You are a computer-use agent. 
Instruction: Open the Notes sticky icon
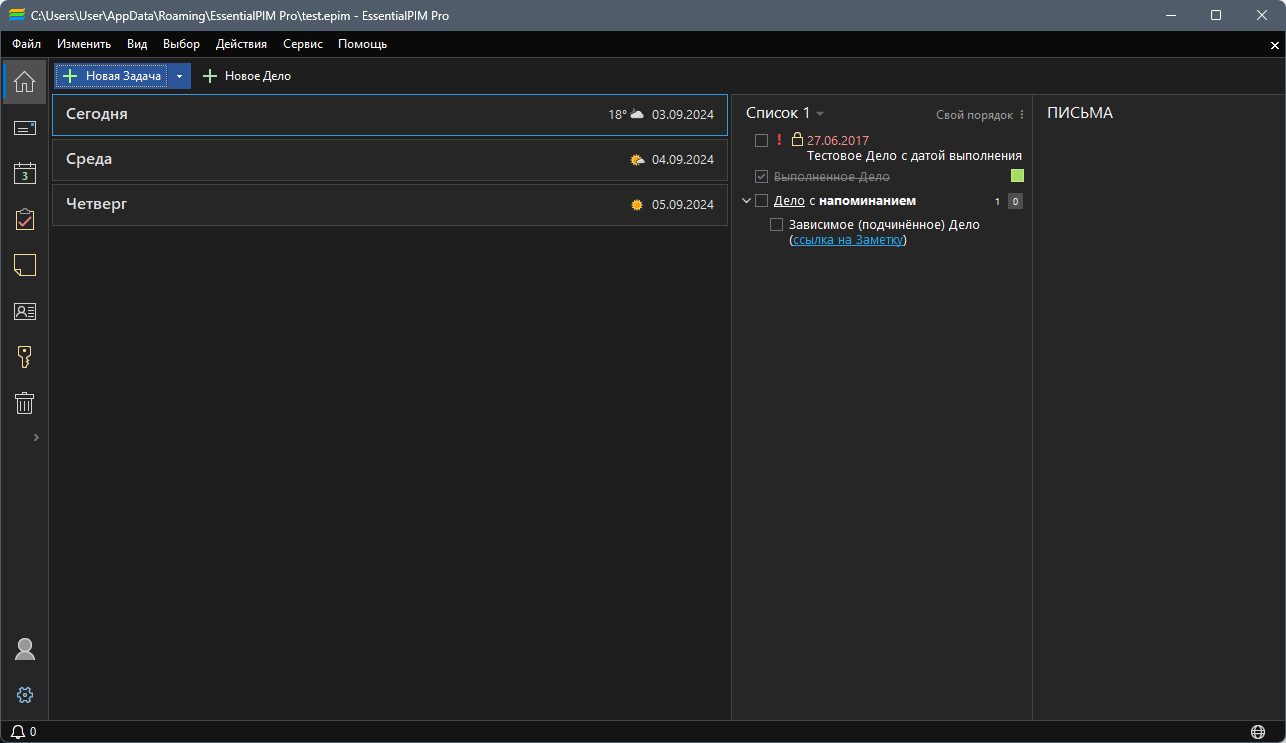[x=25, y=265]
